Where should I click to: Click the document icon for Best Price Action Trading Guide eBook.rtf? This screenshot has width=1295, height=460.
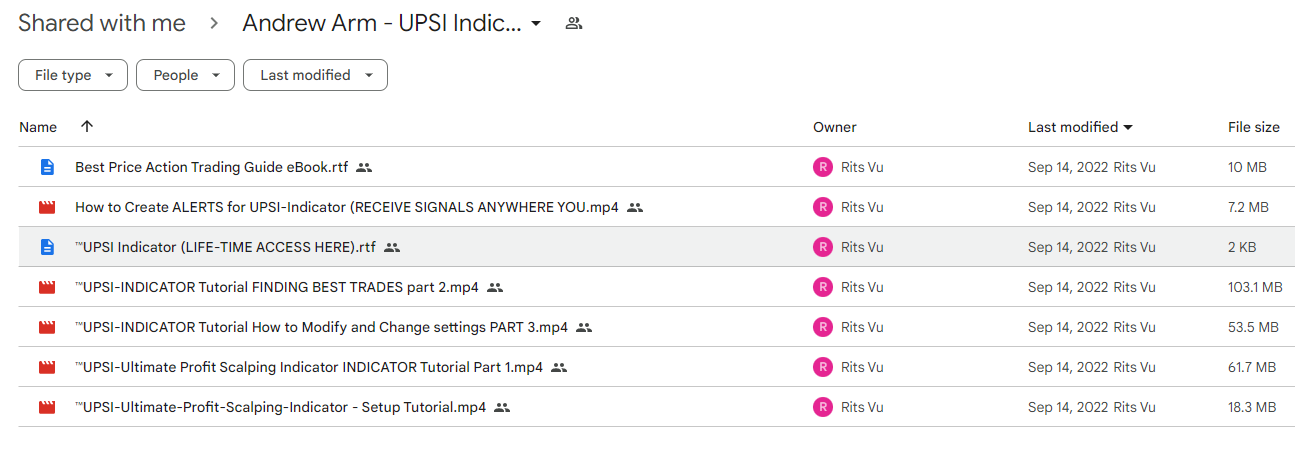[47, 167]
